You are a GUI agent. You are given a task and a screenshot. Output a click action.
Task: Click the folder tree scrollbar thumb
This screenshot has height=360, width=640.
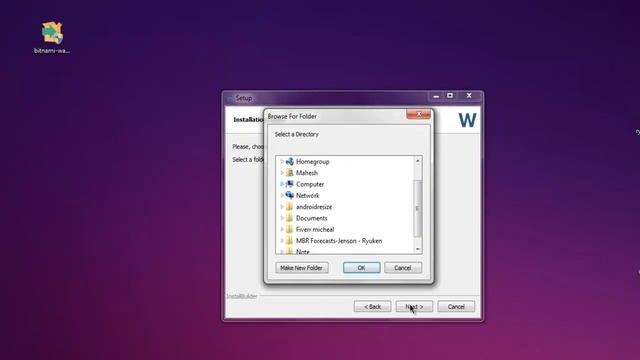point(418,208)
